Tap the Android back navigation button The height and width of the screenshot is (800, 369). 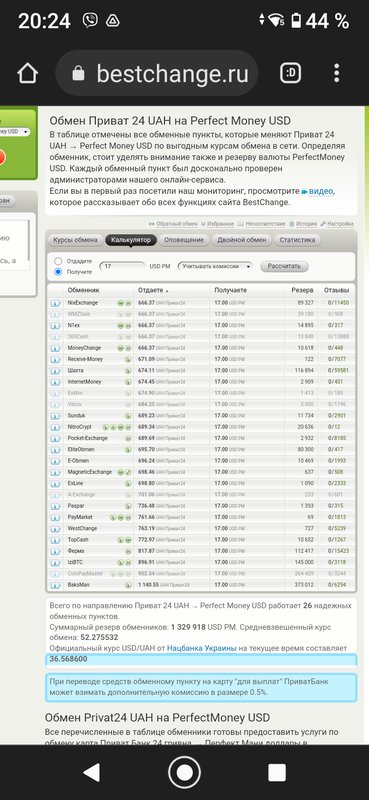[91, 772]
